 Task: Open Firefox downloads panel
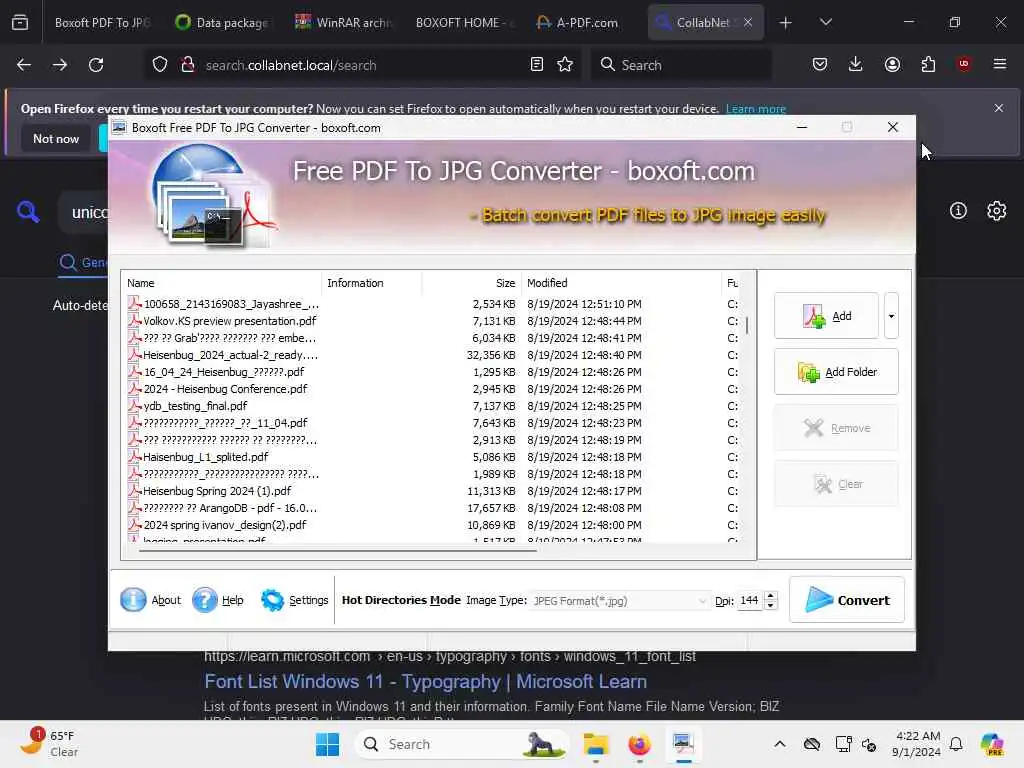coord(856,64)
